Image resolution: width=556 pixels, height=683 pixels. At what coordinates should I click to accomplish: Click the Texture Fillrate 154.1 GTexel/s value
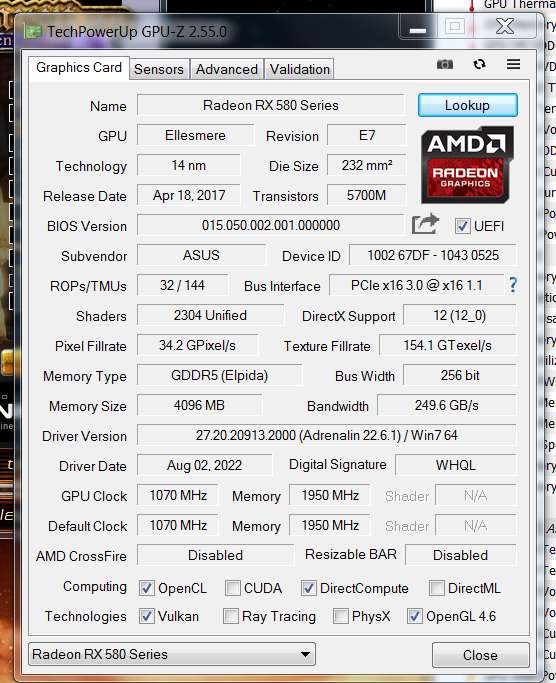pyautogui.click(x=448, y=345)
